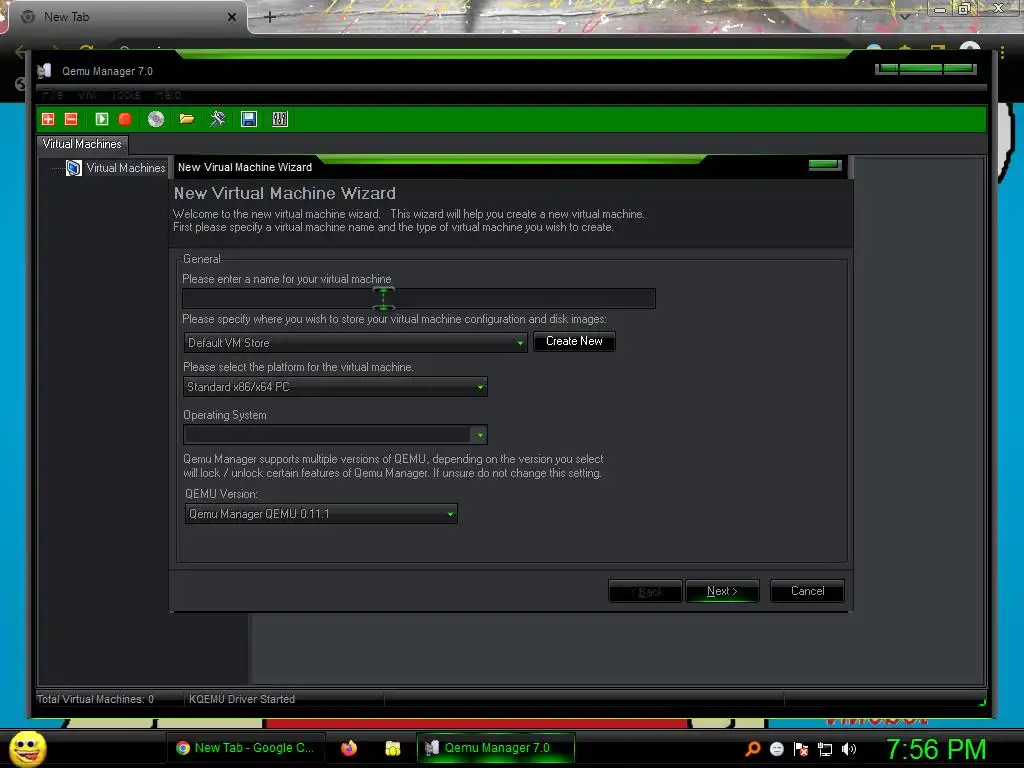The height and width of the screenshot is (768, 1024).
Task: Click the yellow folder taskbar icon
Action: tap(392, 748)
